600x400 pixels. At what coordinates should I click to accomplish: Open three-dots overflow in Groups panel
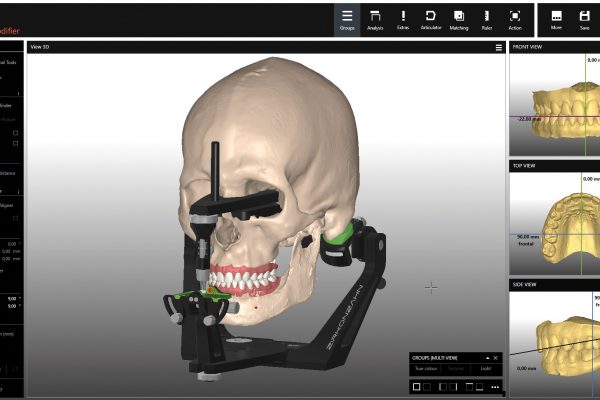pyautogui.click(x=494, y=386)
